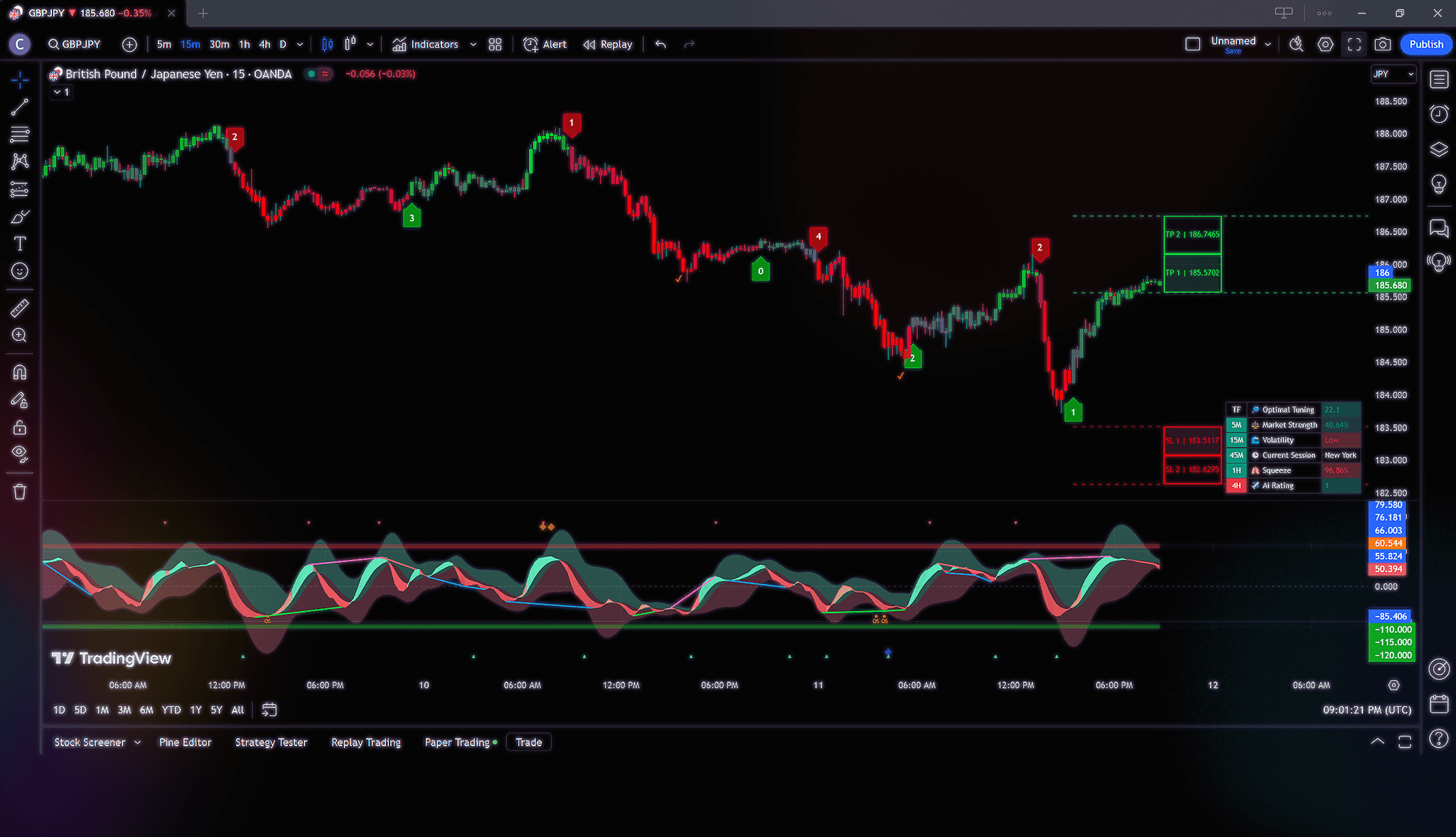Select the crosshair cursor tool
Image resolution: width=1456 pixels, height=837 pixels.
point(20,80)
